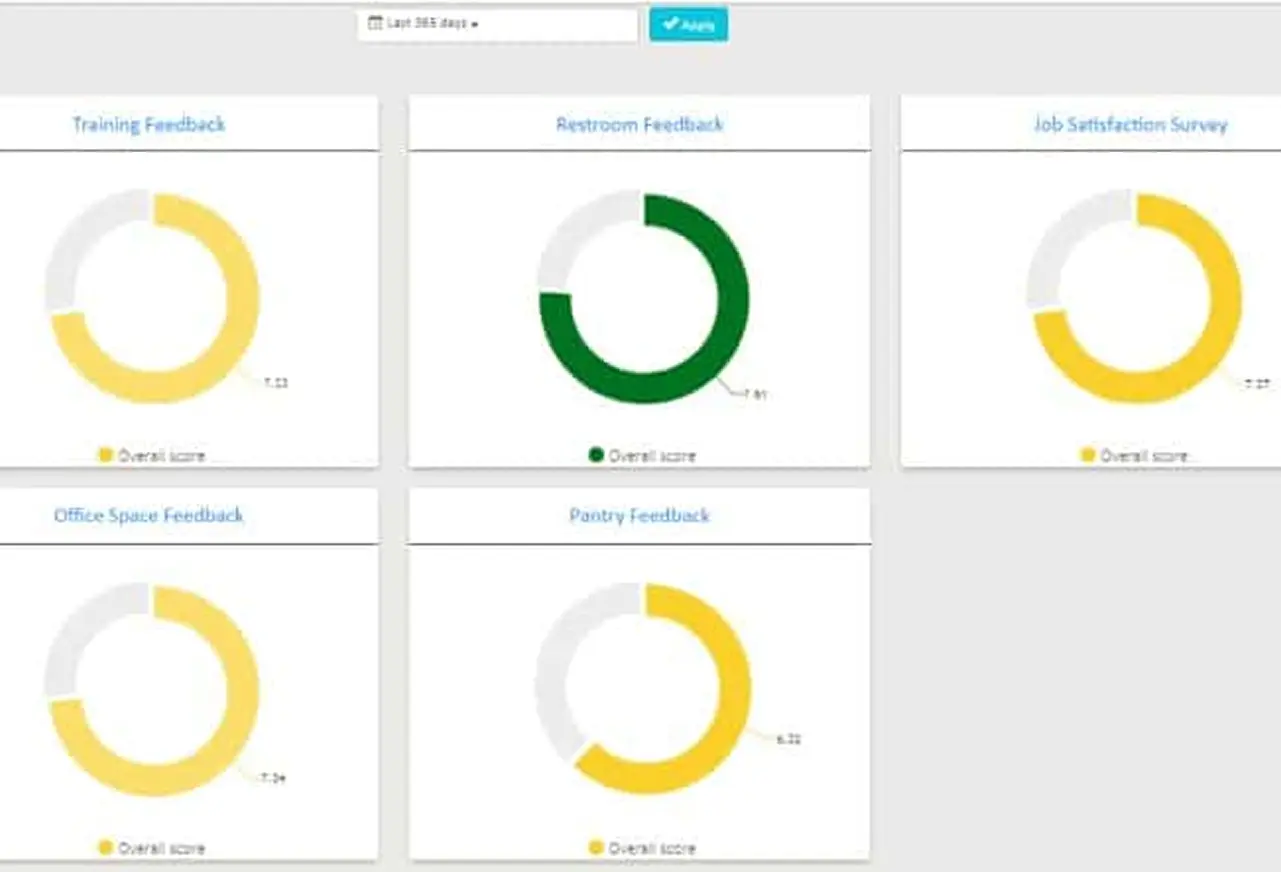
Task: Click the caret arrow next to Last 365 days
Action: click(x=474, y=24)
